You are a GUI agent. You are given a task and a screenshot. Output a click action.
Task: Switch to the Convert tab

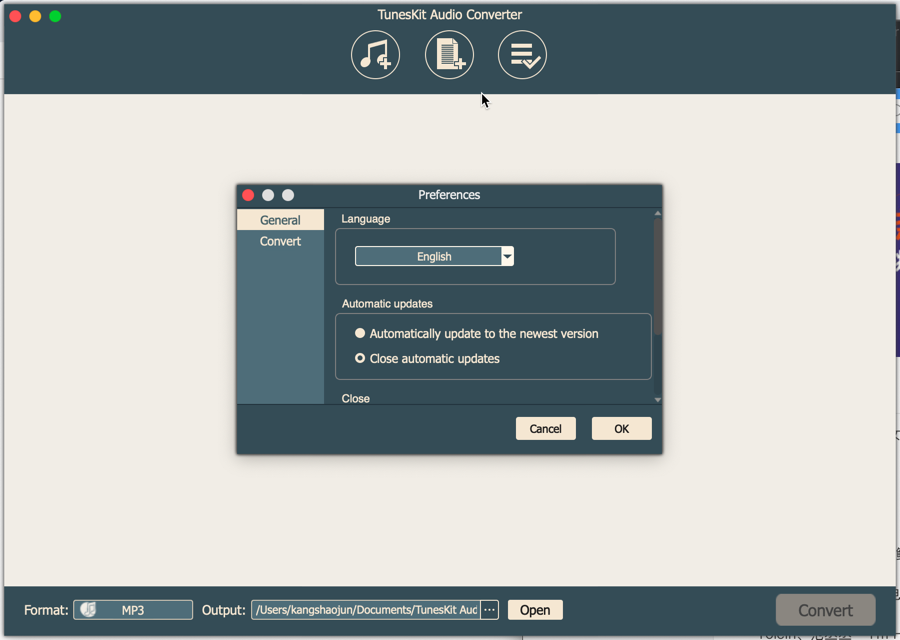click(x=279, y=241)
